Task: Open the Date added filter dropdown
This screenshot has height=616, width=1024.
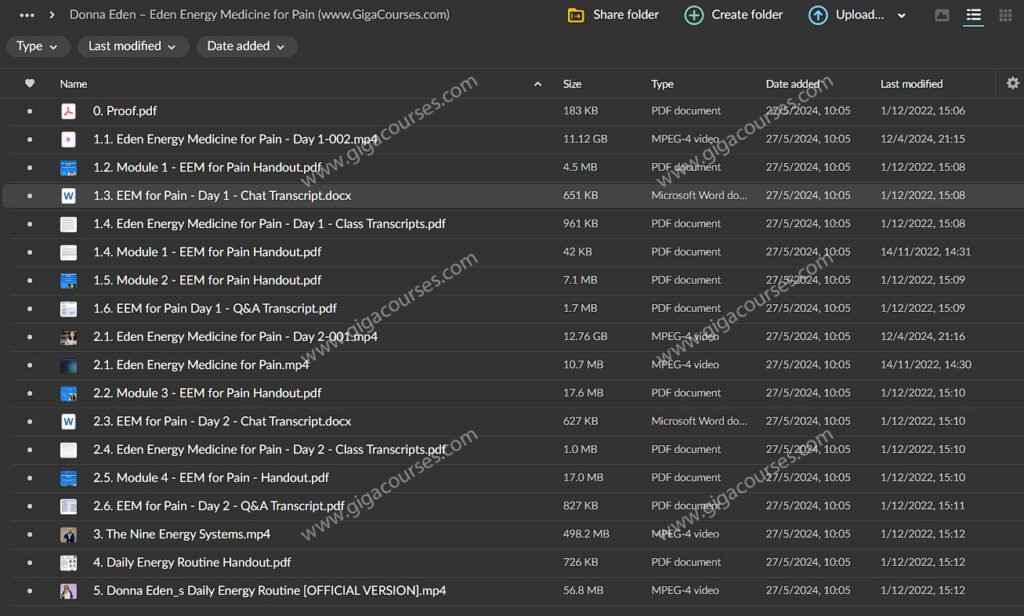Action: 246,46
